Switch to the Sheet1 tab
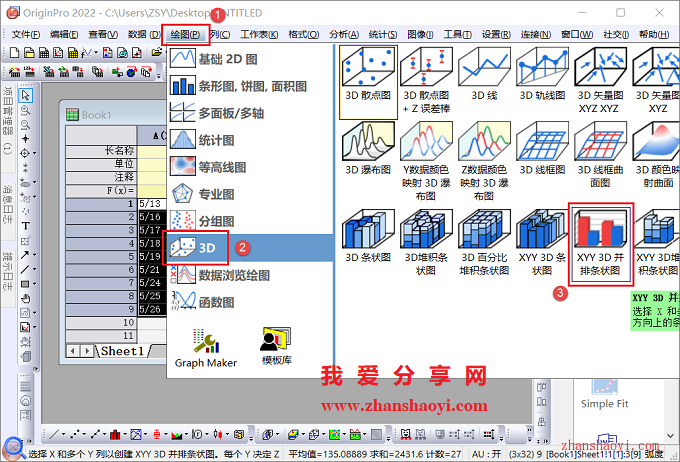Screen dimensions: 680x462 click(x=122, y=351)
